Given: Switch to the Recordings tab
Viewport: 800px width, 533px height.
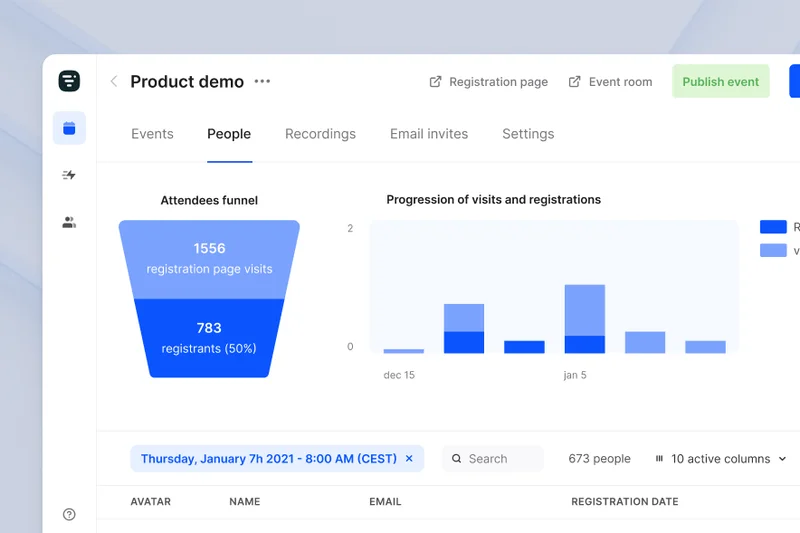Looking at the screenshot, I should pos(320,134).
